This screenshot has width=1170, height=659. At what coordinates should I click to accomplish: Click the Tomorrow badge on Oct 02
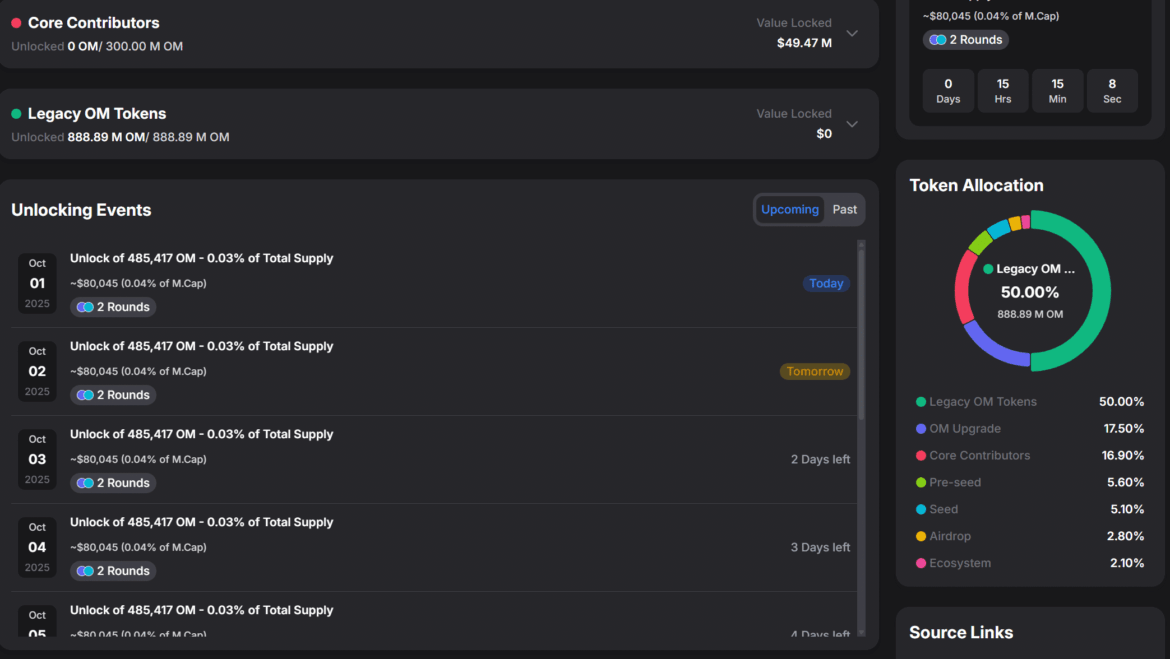click(x=815, y=372)
